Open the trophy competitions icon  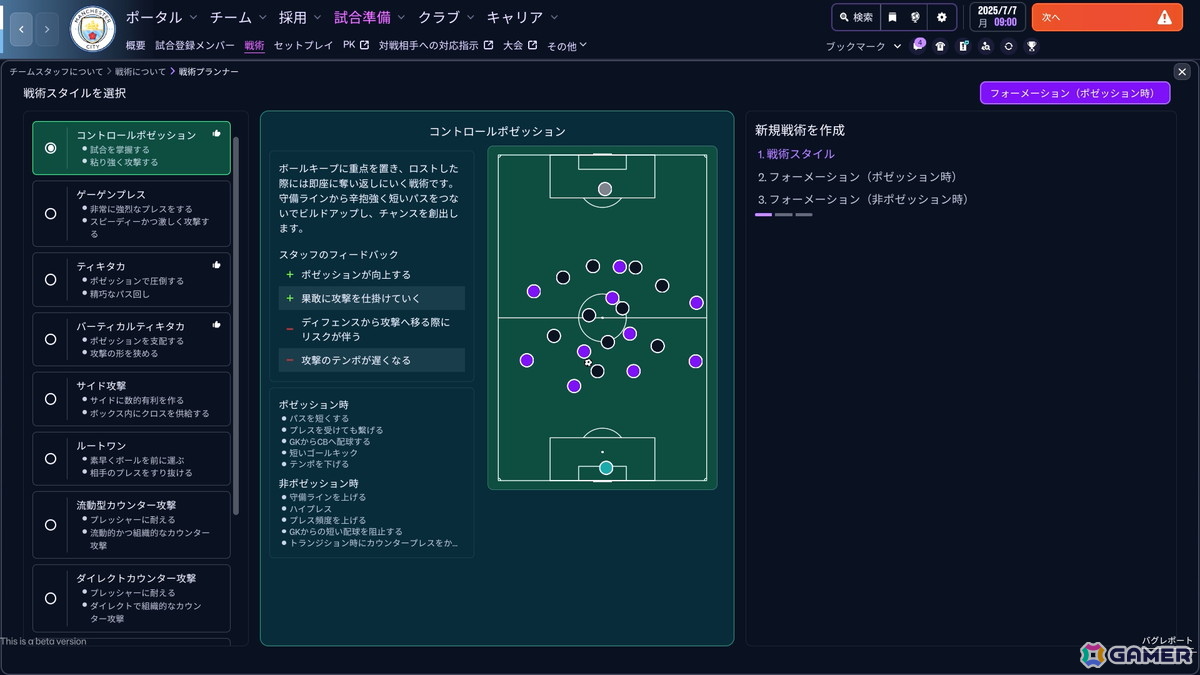pyautogui.click(x=1032, y=46)
